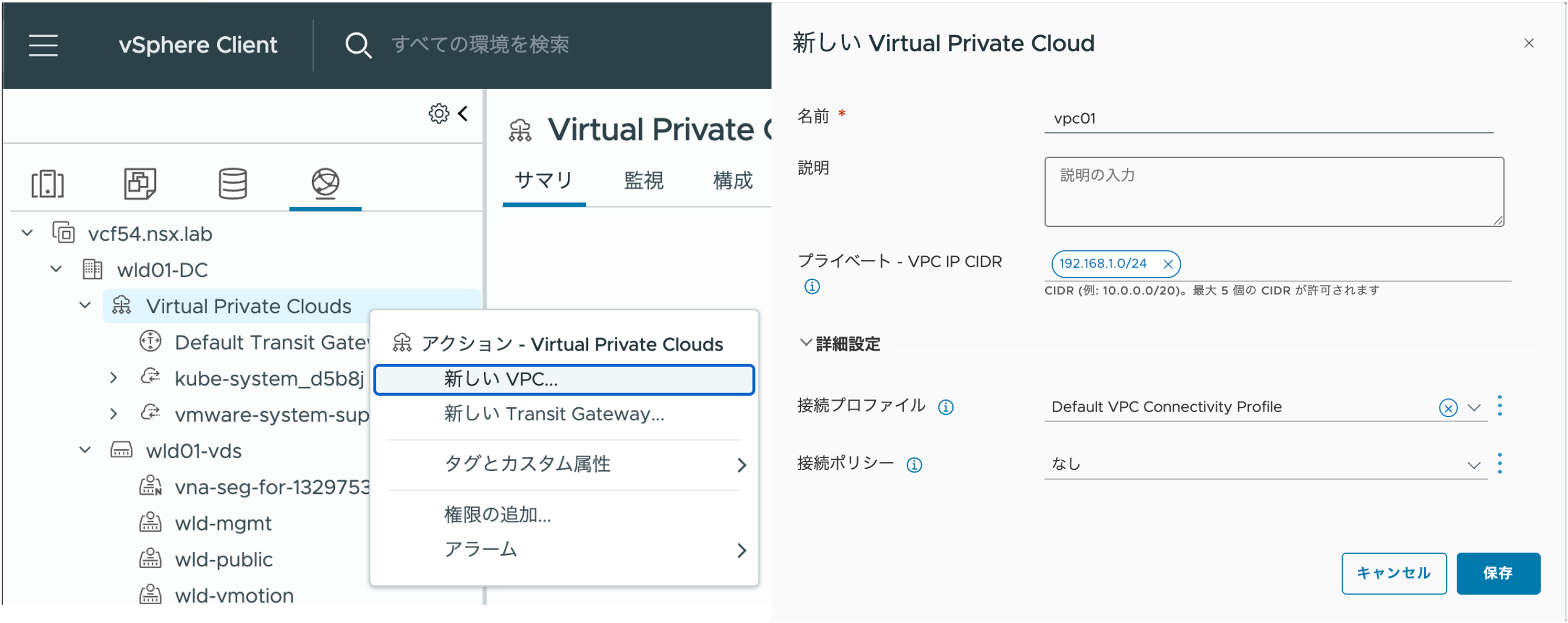Select vcf54.nsx.lab in the tree
1568x623 pixels.
[x=150, y=234]
